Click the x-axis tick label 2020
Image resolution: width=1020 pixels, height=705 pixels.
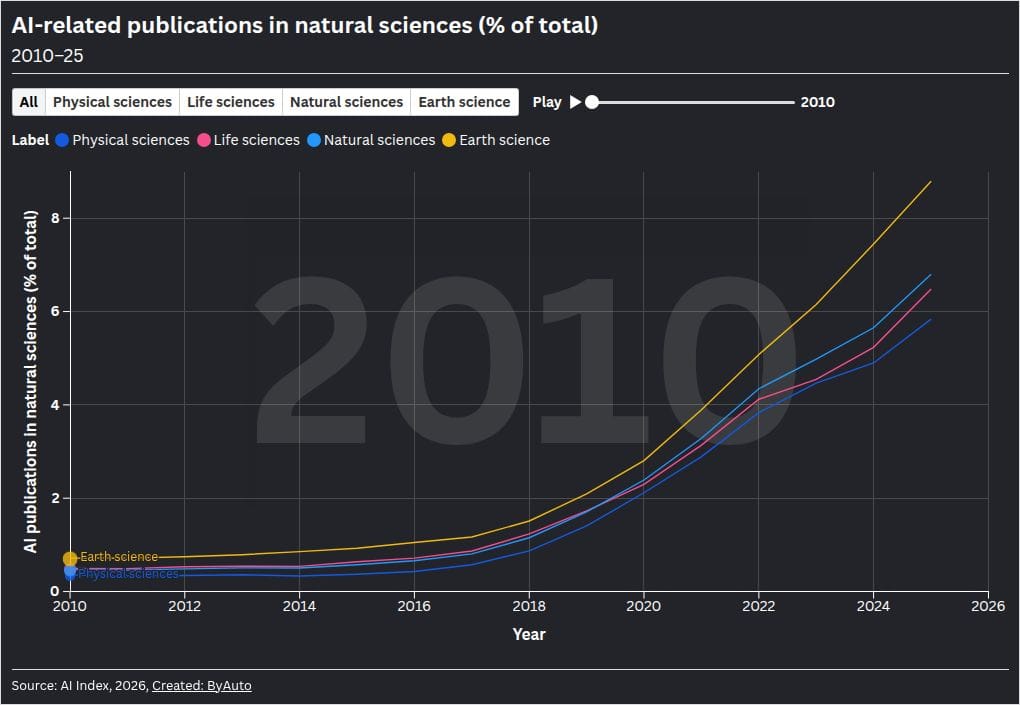[643, 606]
